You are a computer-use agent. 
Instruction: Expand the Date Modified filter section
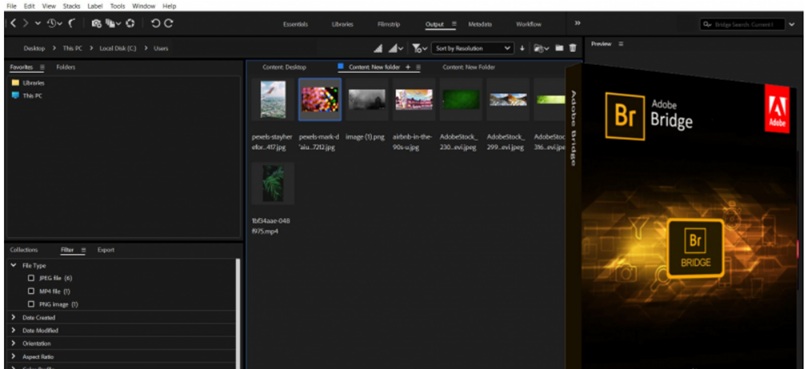[x=13, y=330]
